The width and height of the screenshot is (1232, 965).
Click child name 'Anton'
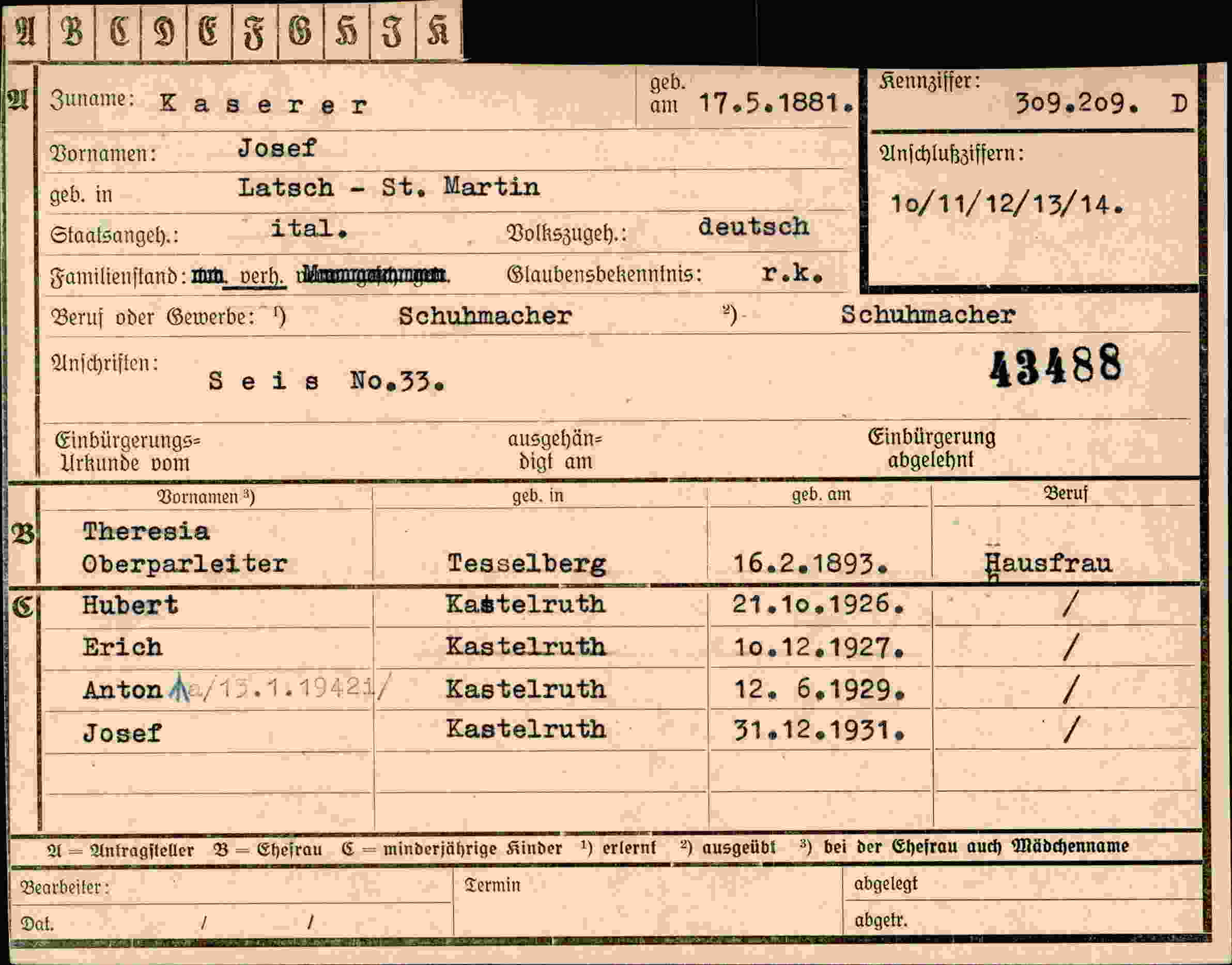[122, 690]
